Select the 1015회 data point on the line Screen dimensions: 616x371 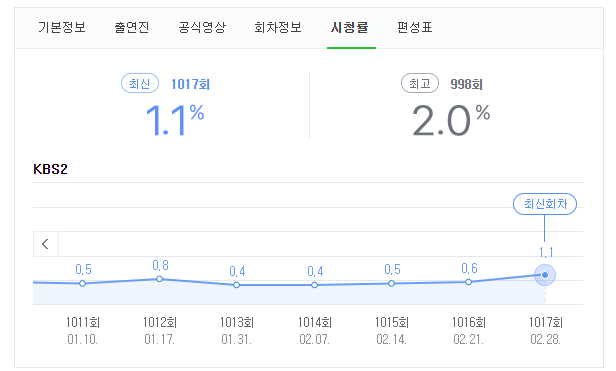click(x=391, y=283)
